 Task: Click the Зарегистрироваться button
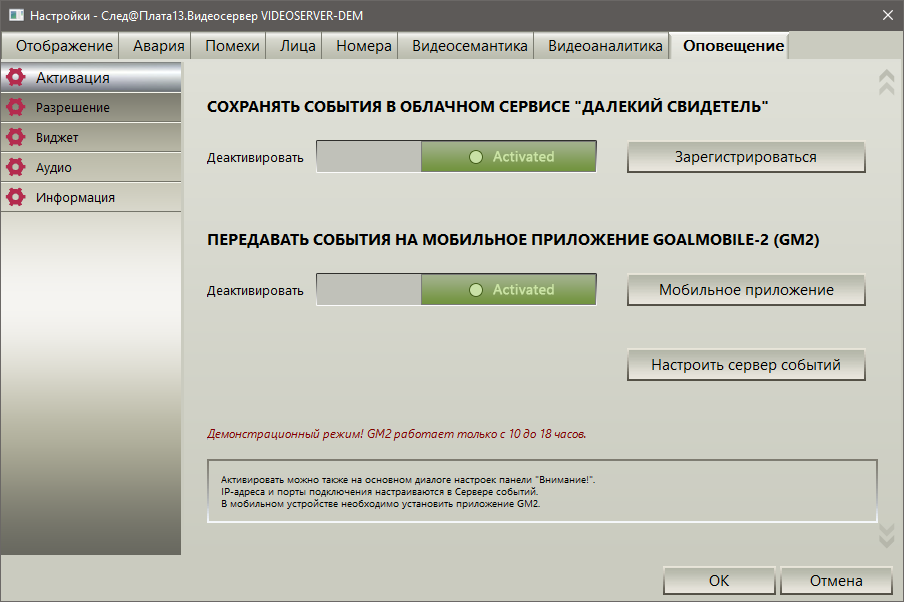746,157
